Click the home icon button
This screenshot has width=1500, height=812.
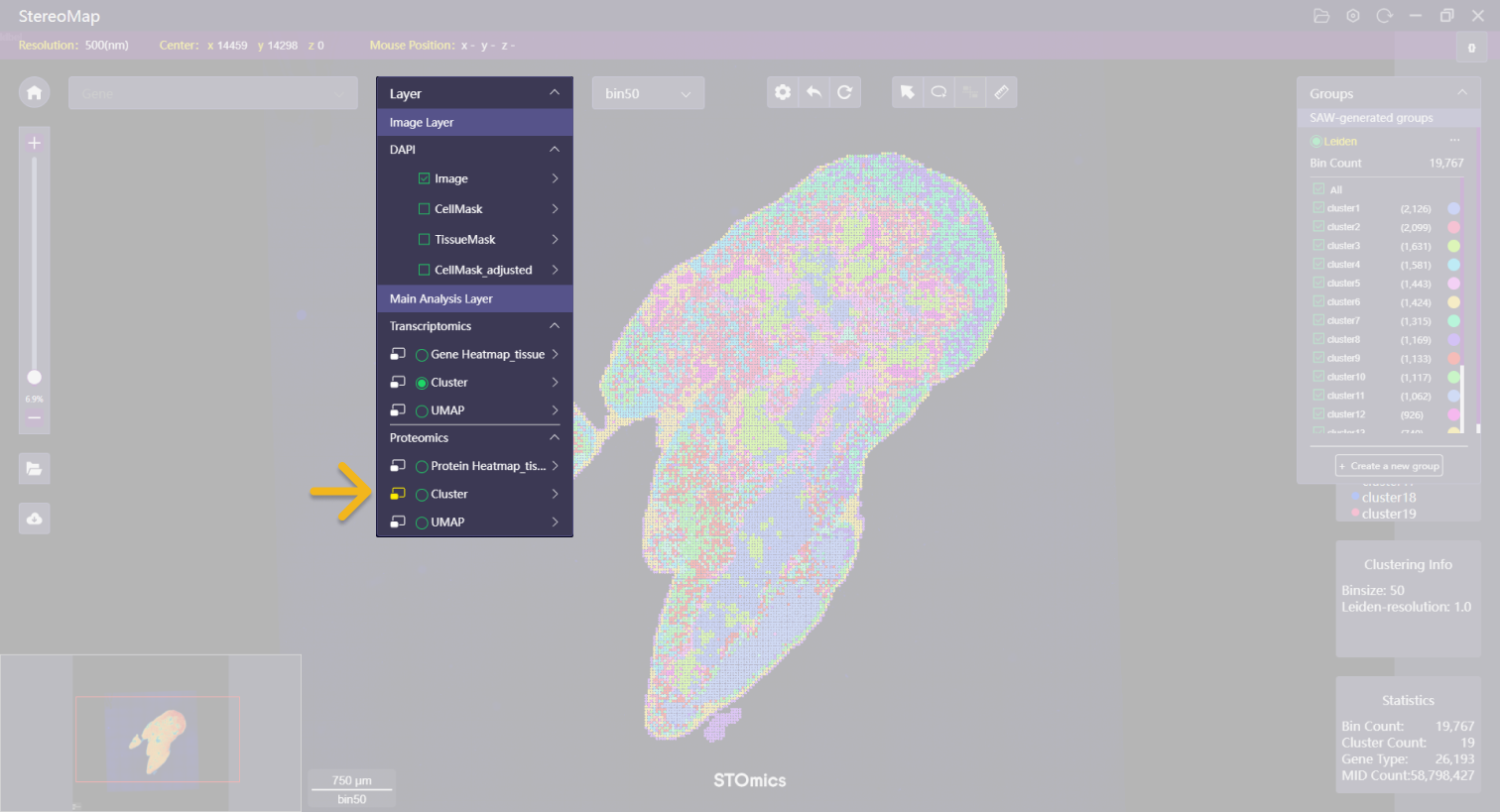35,93
